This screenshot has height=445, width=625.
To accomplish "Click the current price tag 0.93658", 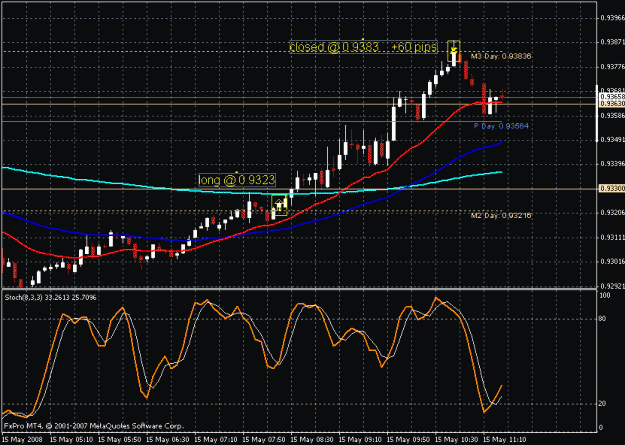I will pos(612,96).
